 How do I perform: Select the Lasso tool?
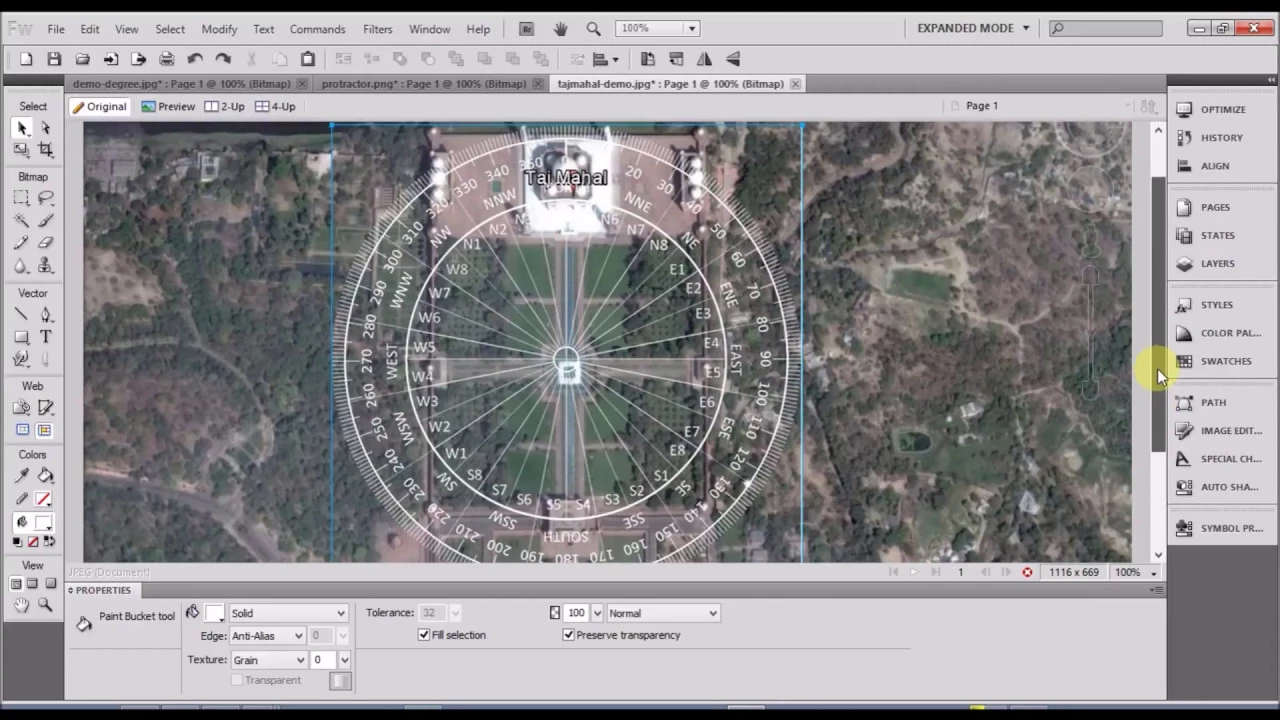click(45, 198)
